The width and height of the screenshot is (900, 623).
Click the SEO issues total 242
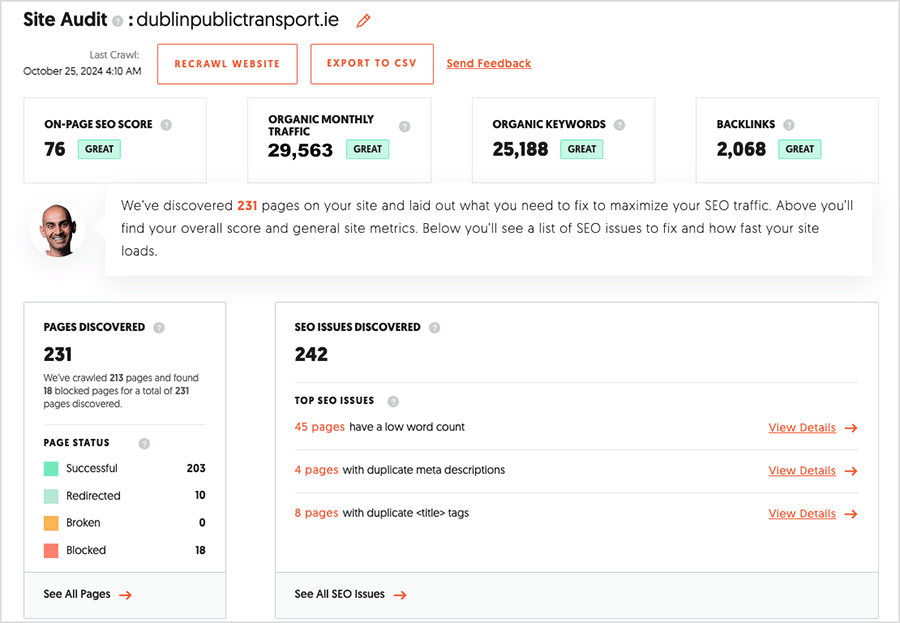(x=311, y=354)
